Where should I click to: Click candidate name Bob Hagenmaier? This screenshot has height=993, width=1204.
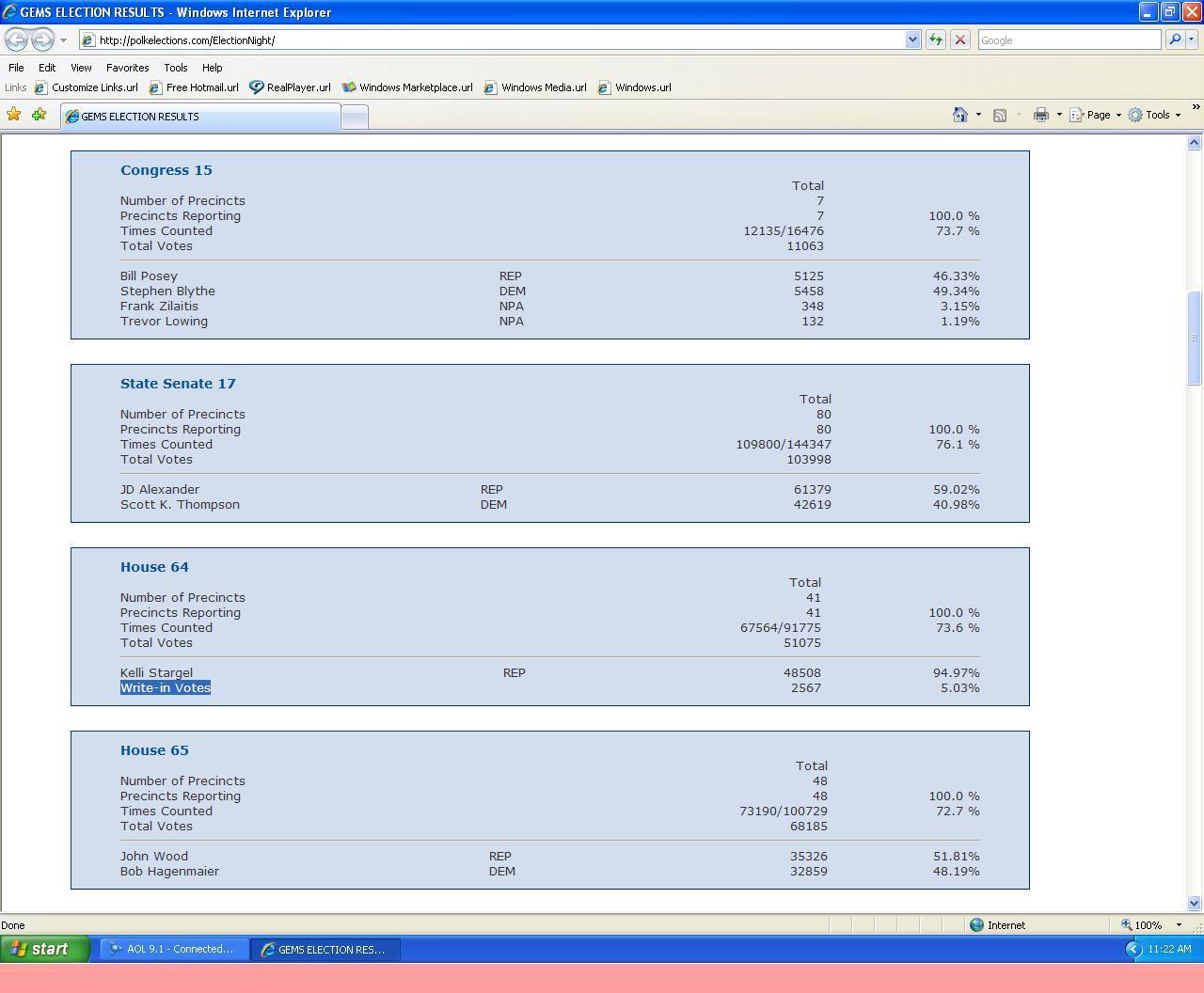[169, 871]
